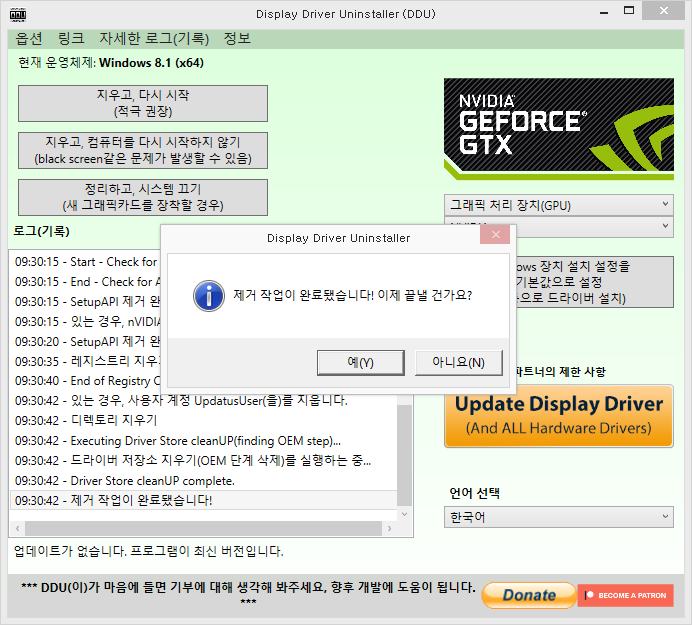Image resolution: width=692 pixels, height=625 pixels.
Task: Select log row '드라이버 저장소 지우기(OEM 단계 삭제)'
Action: click(203, 461)
